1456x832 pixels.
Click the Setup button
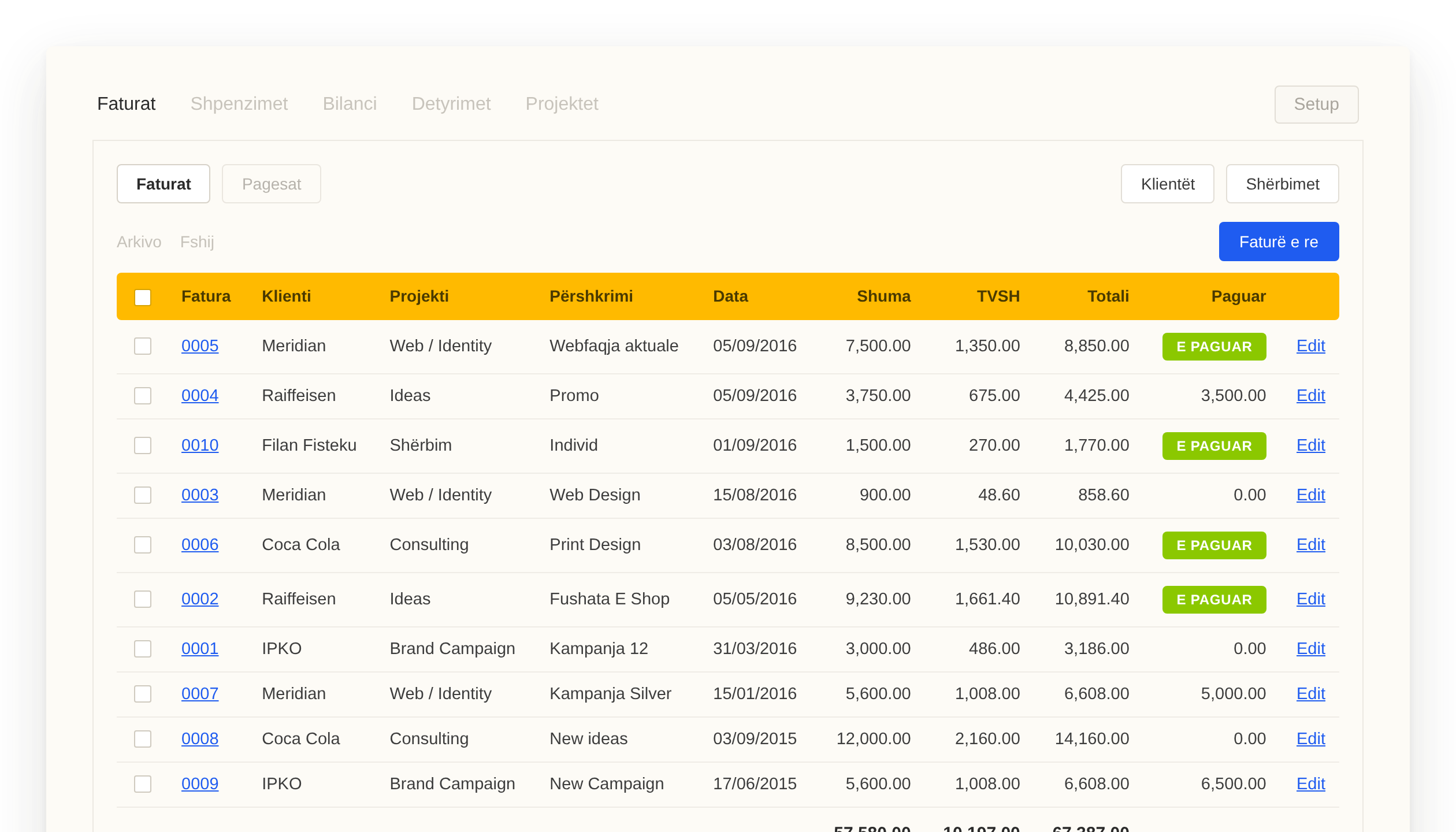point(1316,104)
